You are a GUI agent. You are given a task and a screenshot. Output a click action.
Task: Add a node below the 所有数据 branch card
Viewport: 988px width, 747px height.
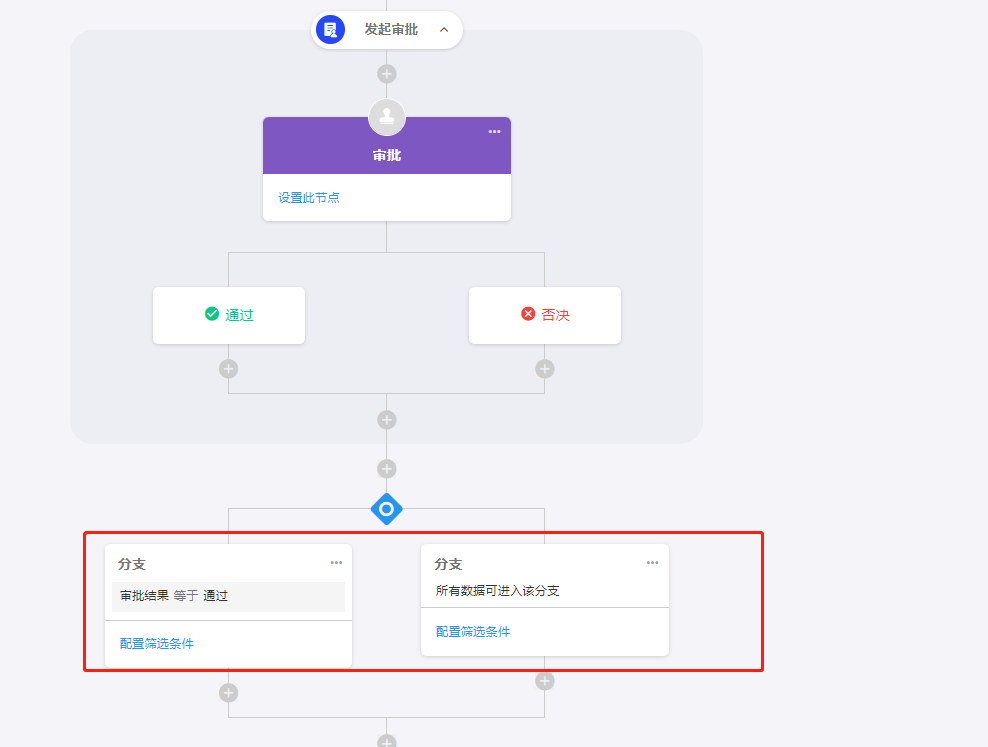tap(545, 681)
